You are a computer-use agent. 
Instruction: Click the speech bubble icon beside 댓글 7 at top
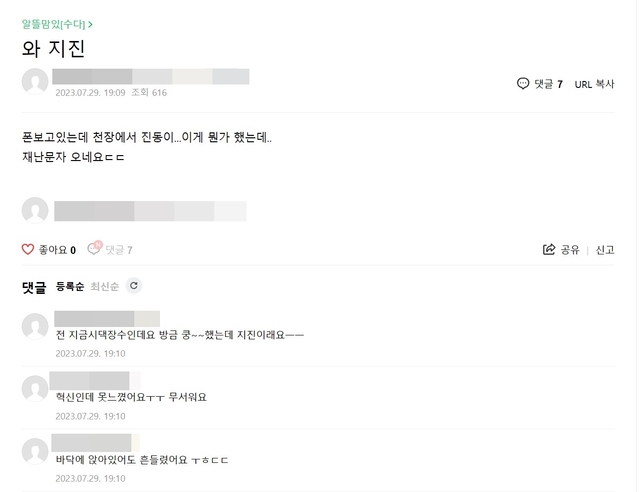(x=522, y=84)
